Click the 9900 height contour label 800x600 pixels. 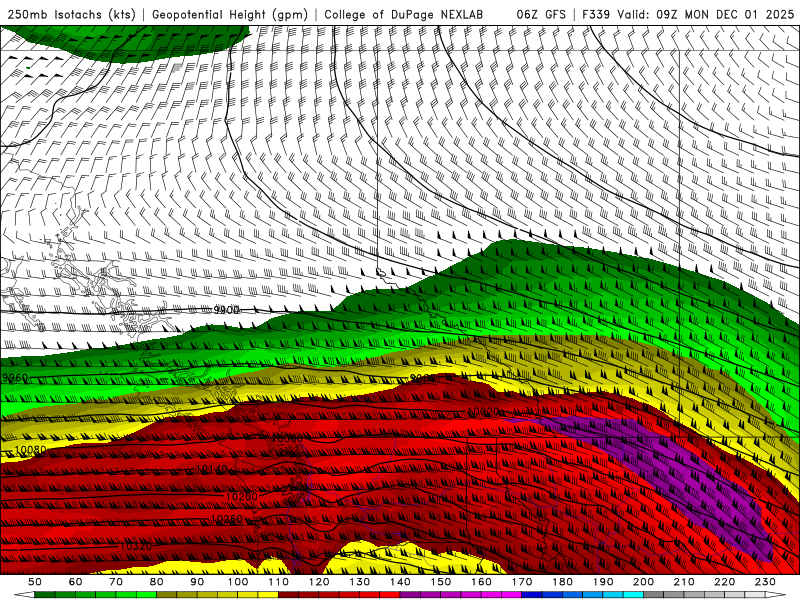[227, 310]
